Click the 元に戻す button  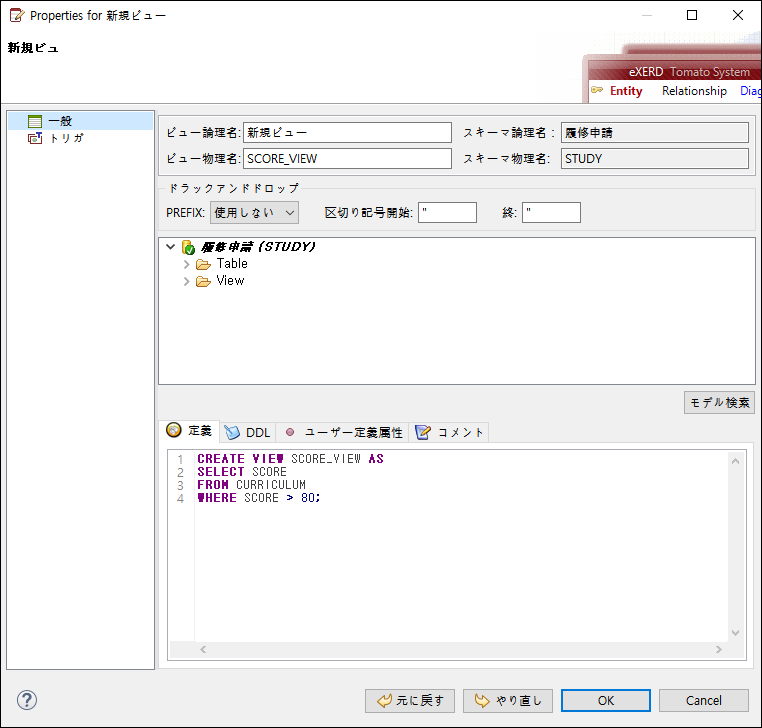pyautogui.click(x=410, y=701)
